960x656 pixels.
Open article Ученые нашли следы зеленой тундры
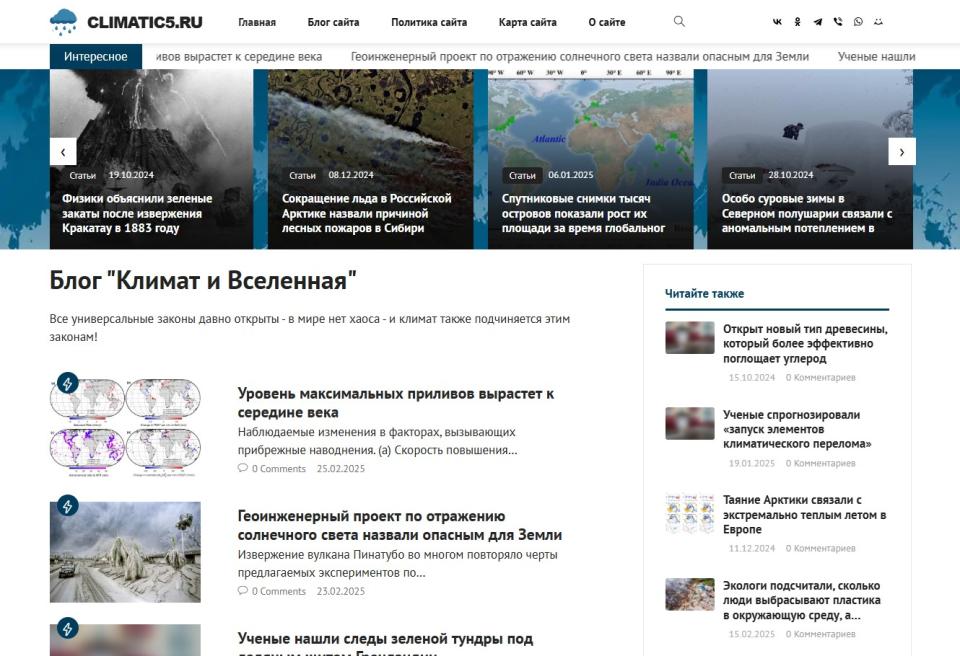pos(385,643)
